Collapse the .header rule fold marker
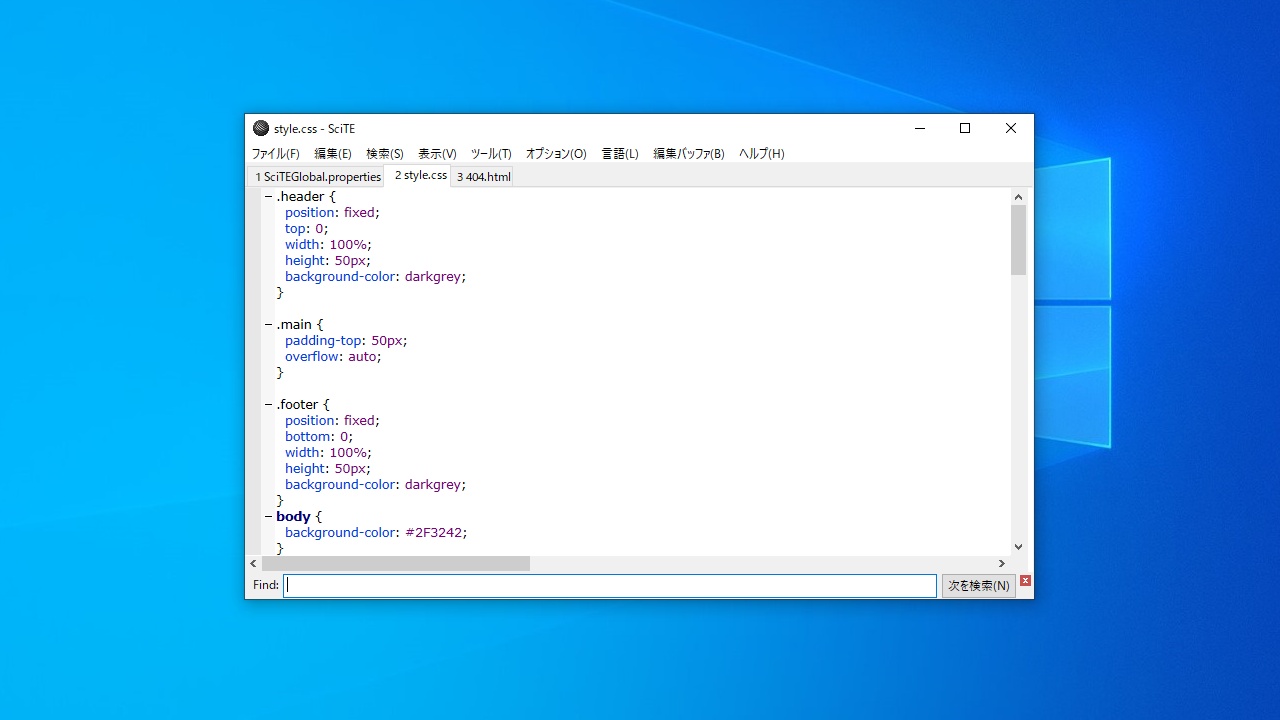 tap(268, 197)
